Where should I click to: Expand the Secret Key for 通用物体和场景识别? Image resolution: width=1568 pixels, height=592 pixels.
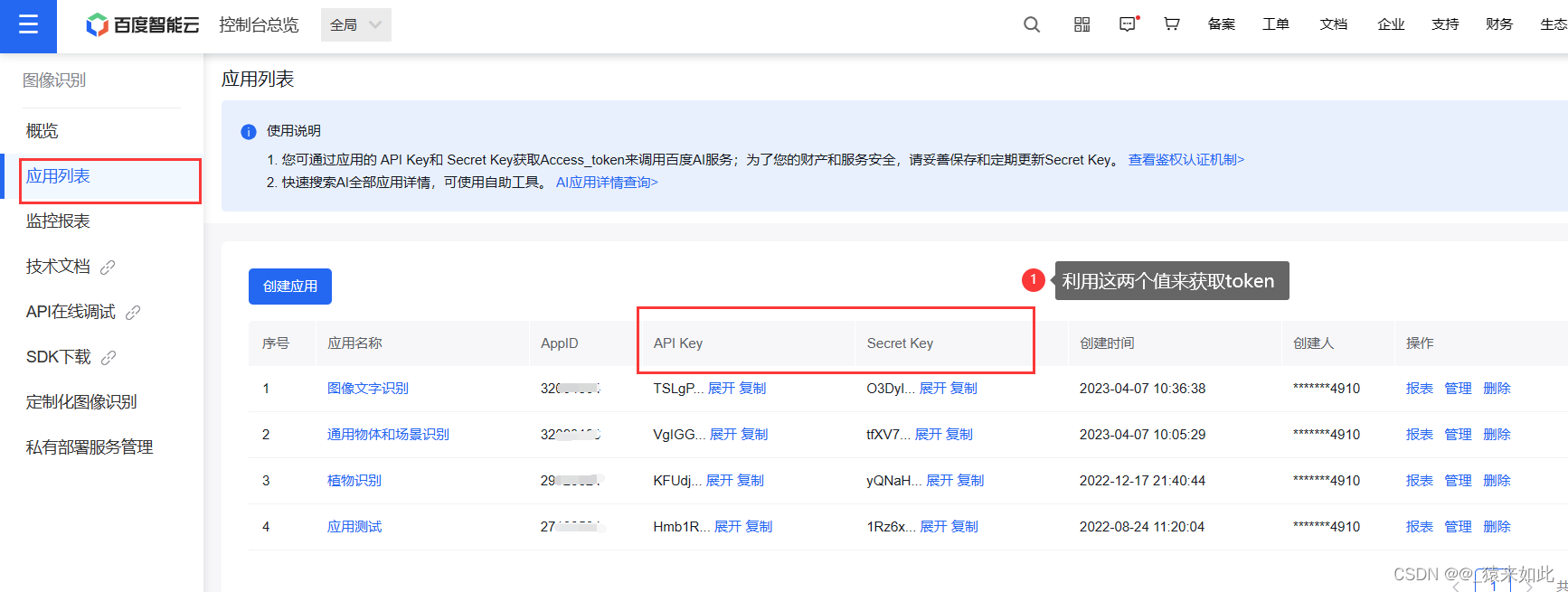[x=929, y=435]
